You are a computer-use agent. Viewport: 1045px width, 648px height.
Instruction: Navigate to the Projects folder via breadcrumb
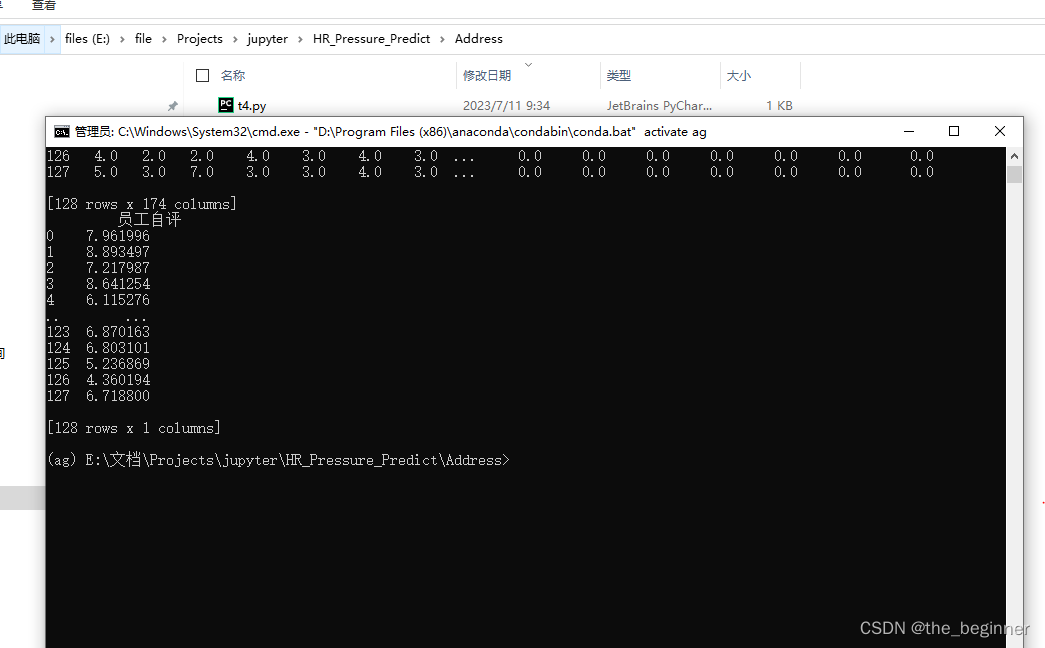tap(200, 38)
